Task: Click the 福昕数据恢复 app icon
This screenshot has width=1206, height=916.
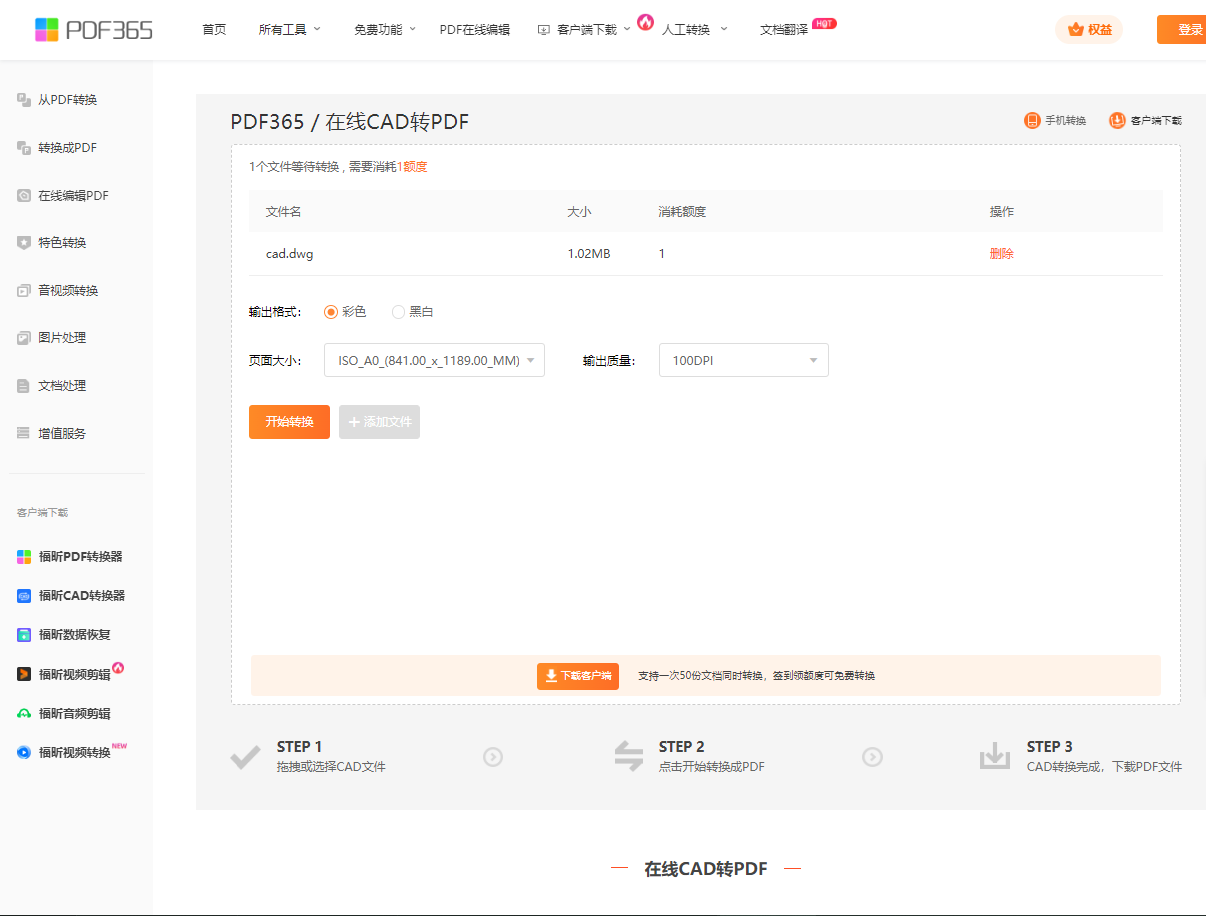Action: (24, 635)
